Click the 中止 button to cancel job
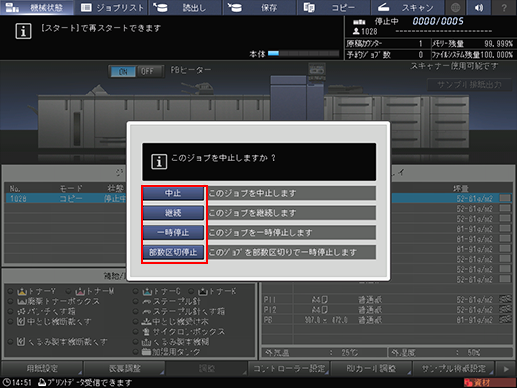The image size is (517, 388). [173, 193]
